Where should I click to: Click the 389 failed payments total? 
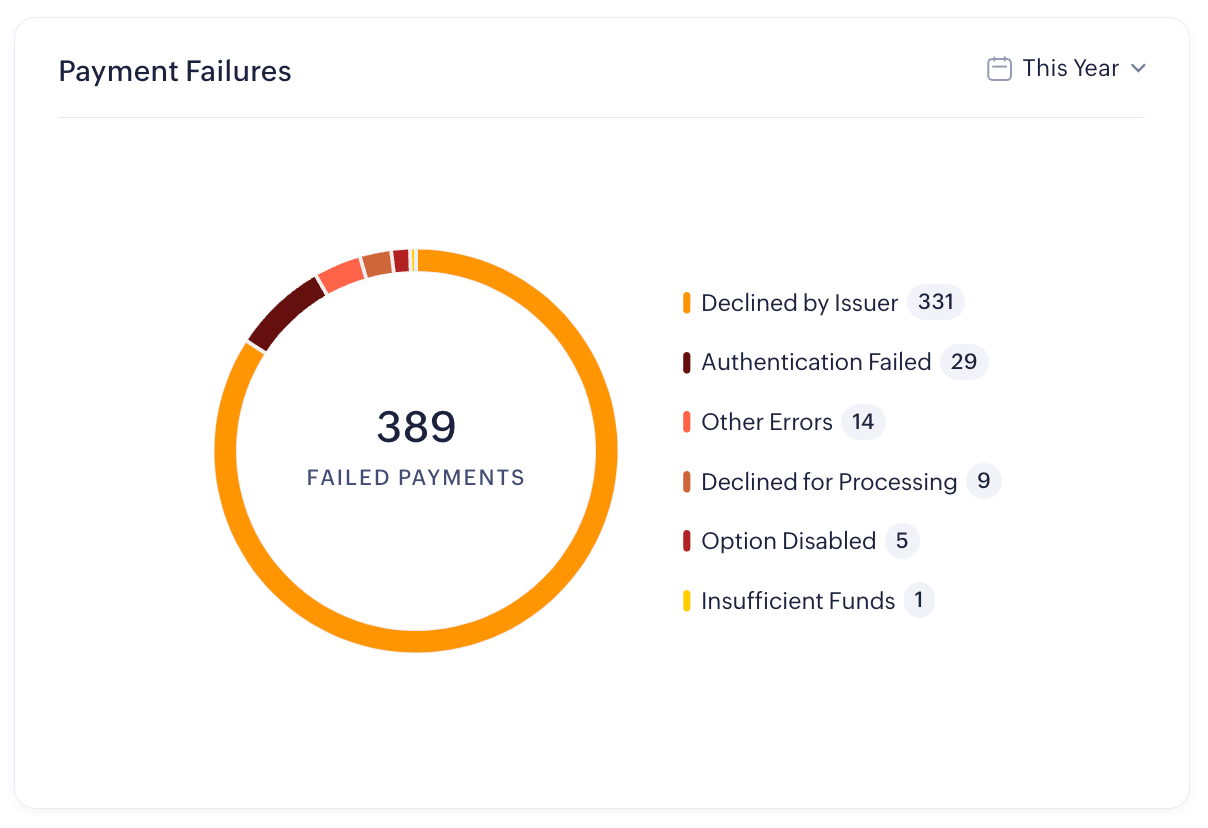click(416, 428)
